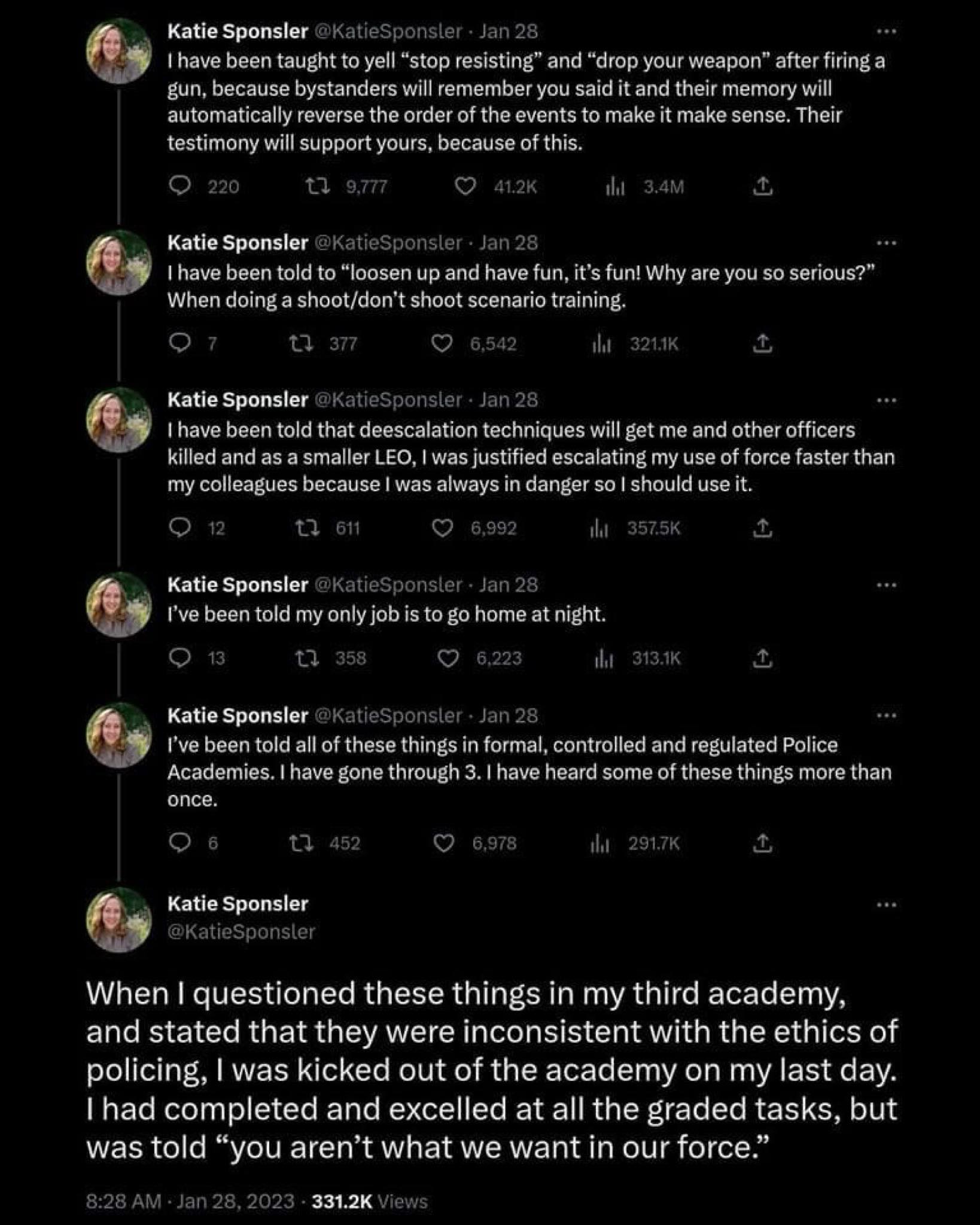Share the tweet with 3.4M views
This screenshot has width=980, height=1225.
pyautogui.click(x=762, y=187)
